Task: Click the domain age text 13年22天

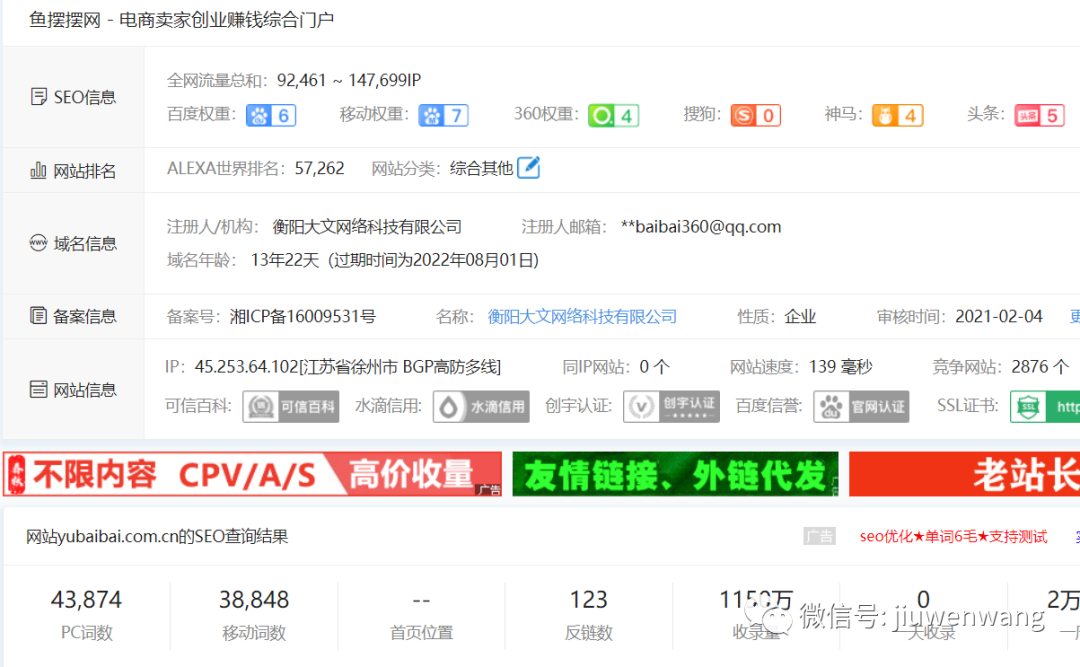Action: click(285, 260)
